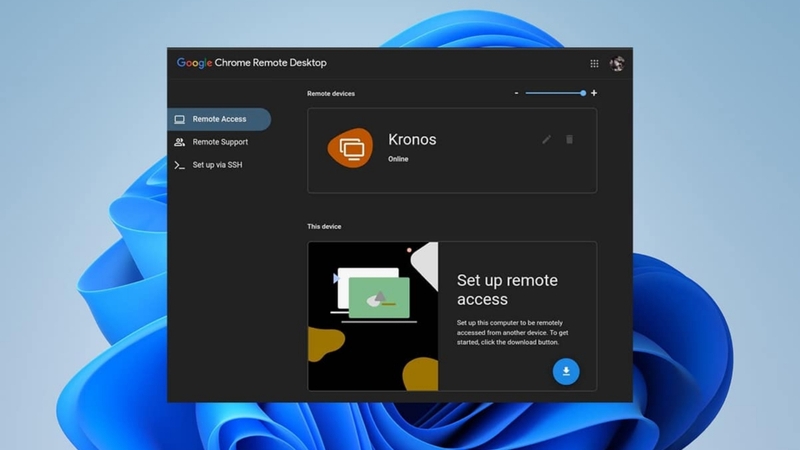
Task: Click the Set up remote access illustration
Action: [373, 316]
